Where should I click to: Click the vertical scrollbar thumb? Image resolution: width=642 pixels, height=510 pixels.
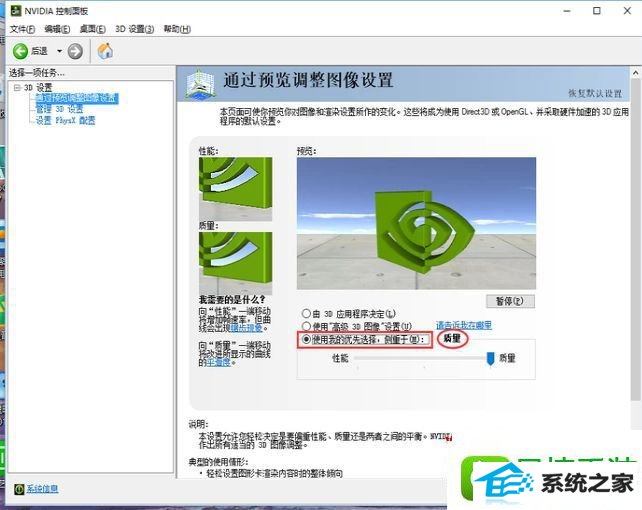click(635, 239)
